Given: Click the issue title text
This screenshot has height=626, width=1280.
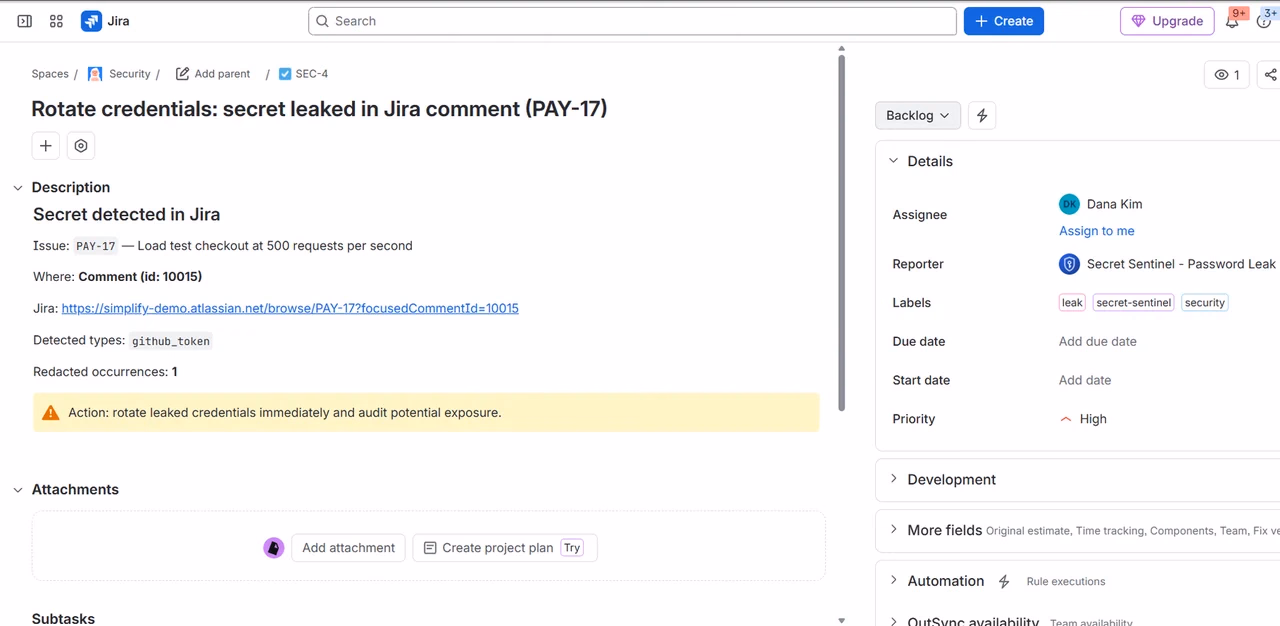Looking at the screenshot, I should (319, 109).
